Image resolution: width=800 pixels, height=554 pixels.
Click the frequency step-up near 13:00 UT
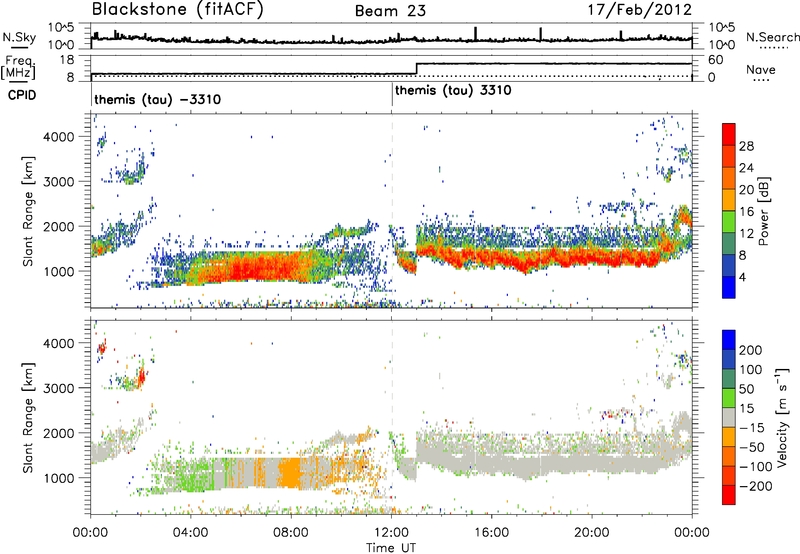416,69
